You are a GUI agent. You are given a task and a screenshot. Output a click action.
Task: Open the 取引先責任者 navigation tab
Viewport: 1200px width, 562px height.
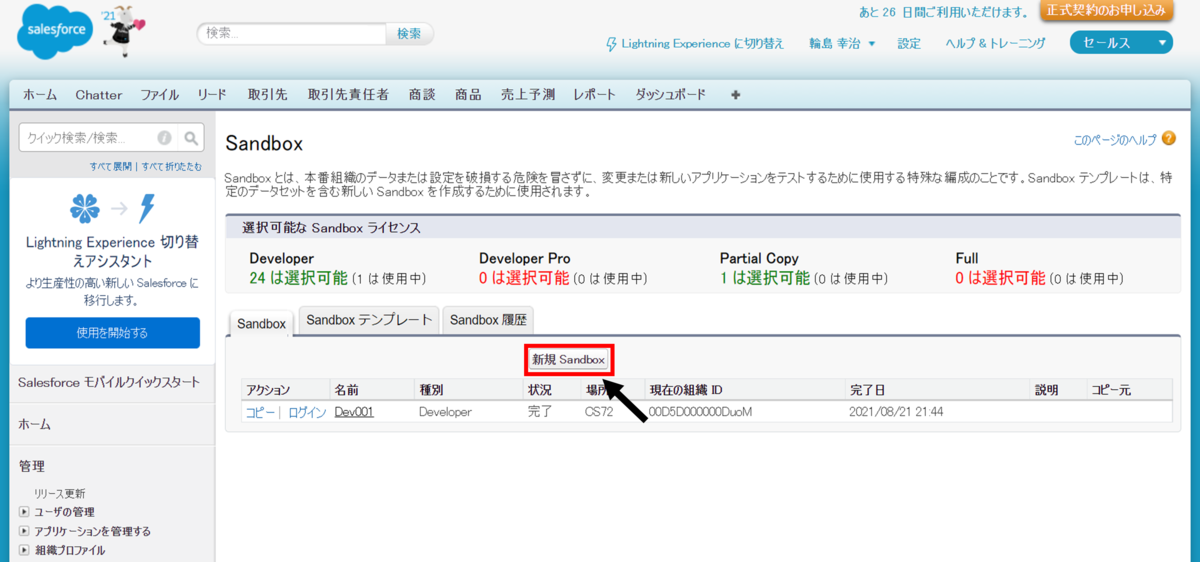click(x=348, y=95)
